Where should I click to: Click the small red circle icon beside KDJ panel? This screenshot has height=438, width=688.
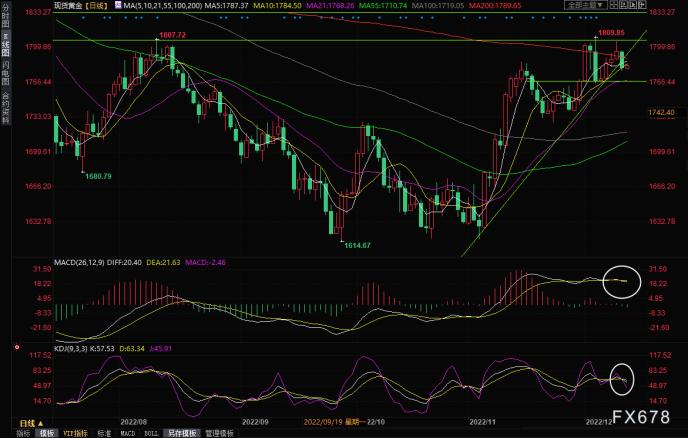[x=17, y=347]
